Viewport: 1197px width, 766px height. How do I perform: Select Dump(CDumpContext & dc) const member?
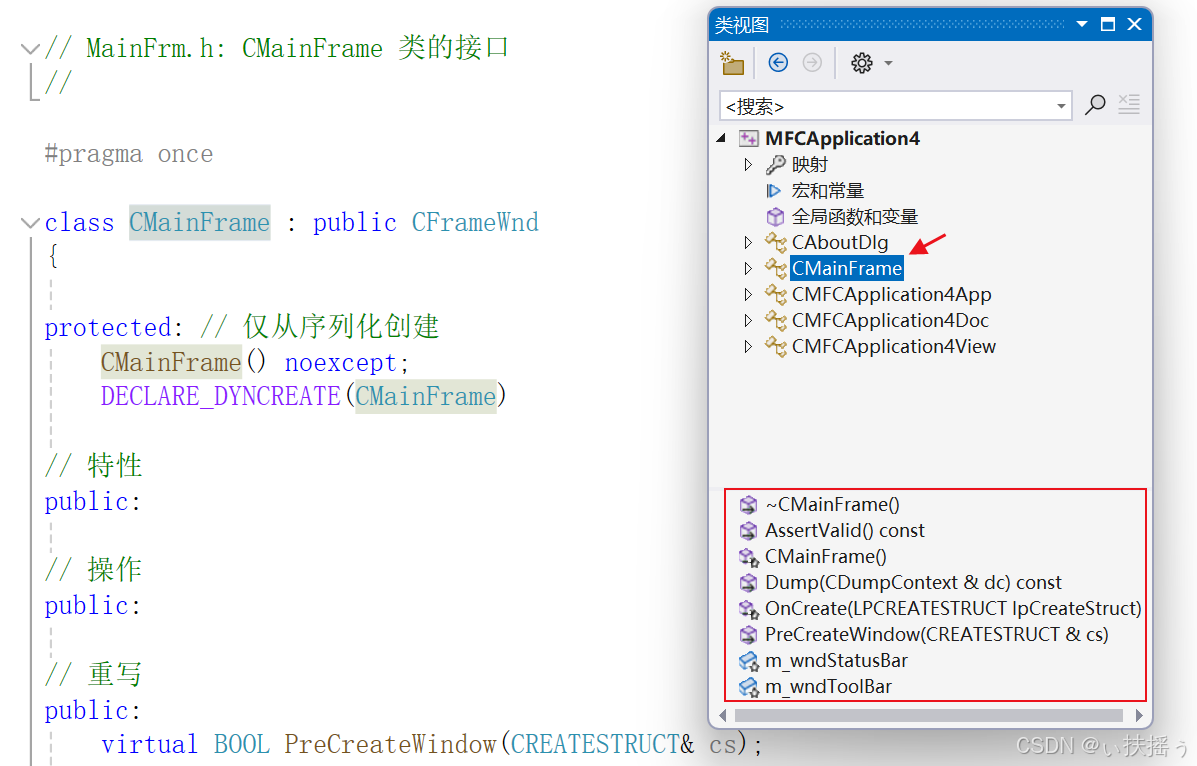(913, 583)
